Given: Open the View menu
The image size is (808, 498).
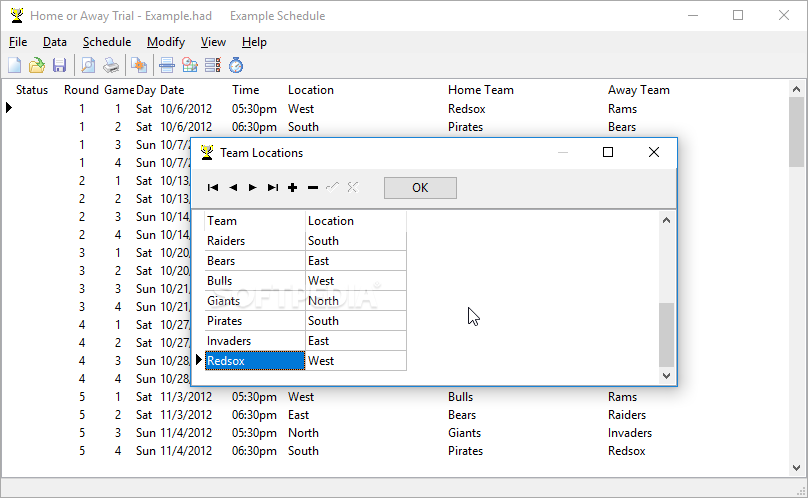Looking at the screenshot, I should [x=213, y=42].
